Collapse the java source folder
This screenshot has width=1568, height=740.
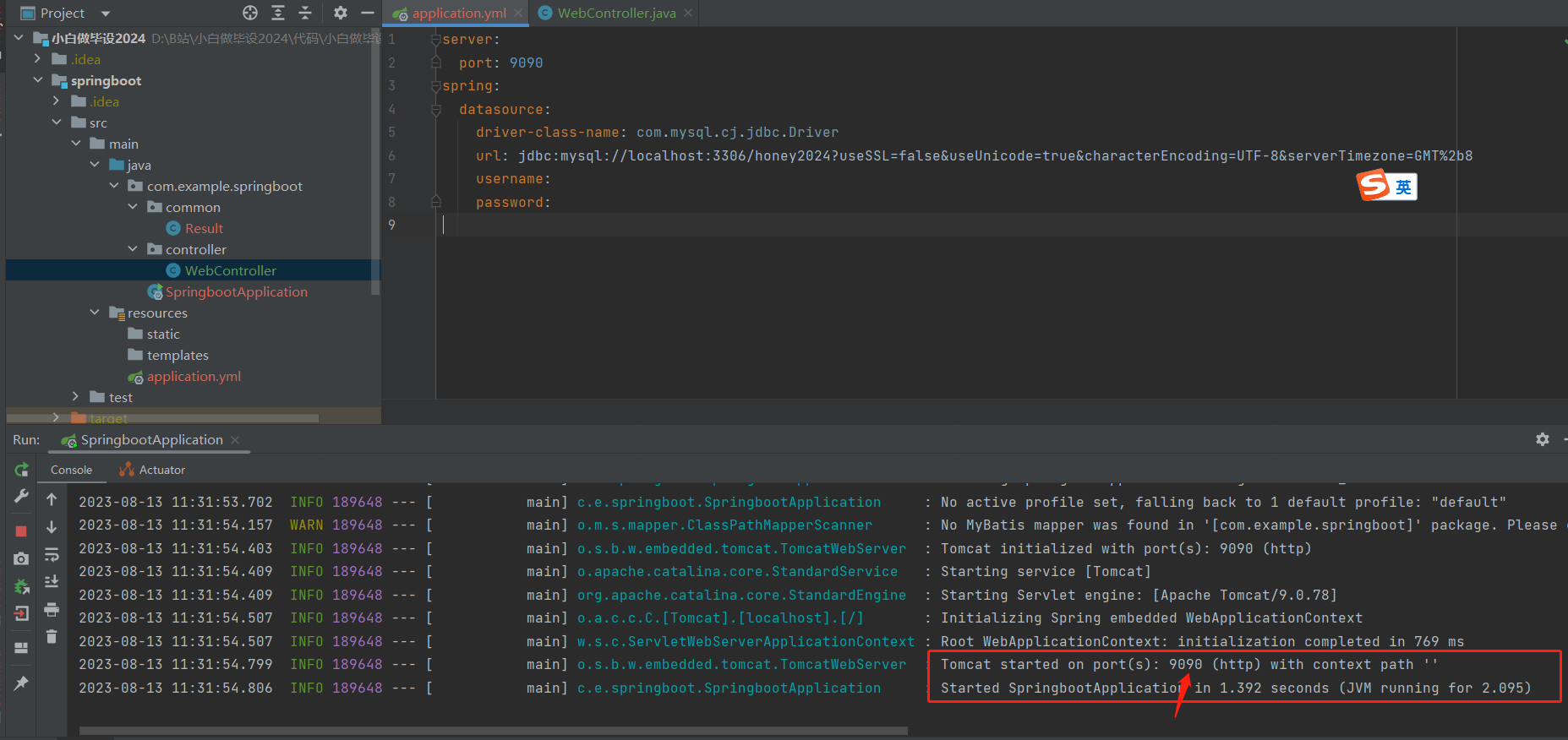point(95,165)
